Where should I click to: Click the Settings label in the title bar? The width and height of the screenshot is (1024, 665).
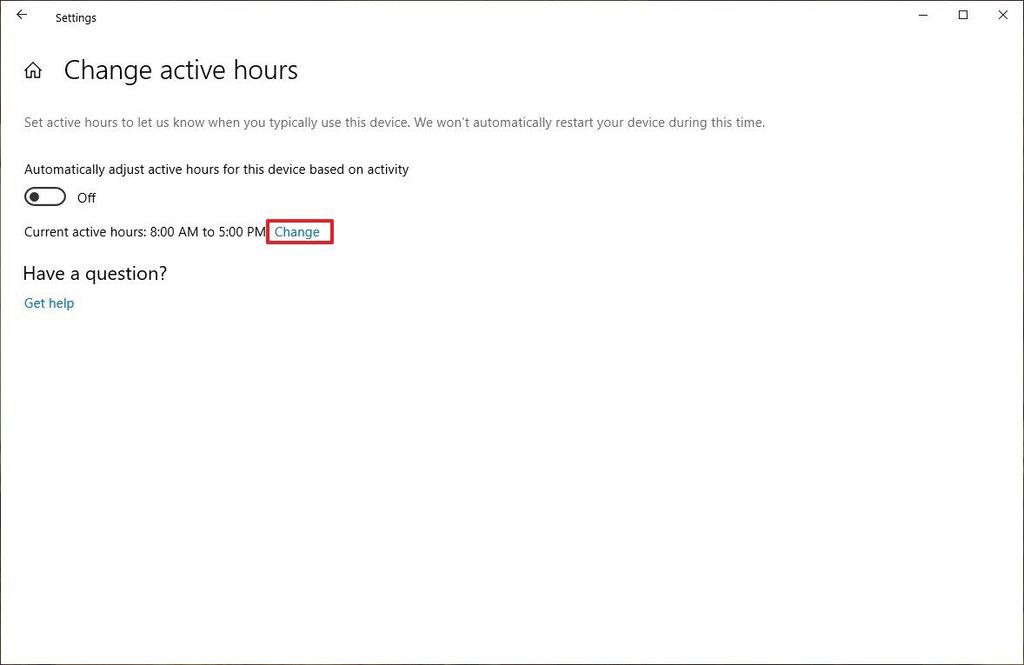(75, 17)
